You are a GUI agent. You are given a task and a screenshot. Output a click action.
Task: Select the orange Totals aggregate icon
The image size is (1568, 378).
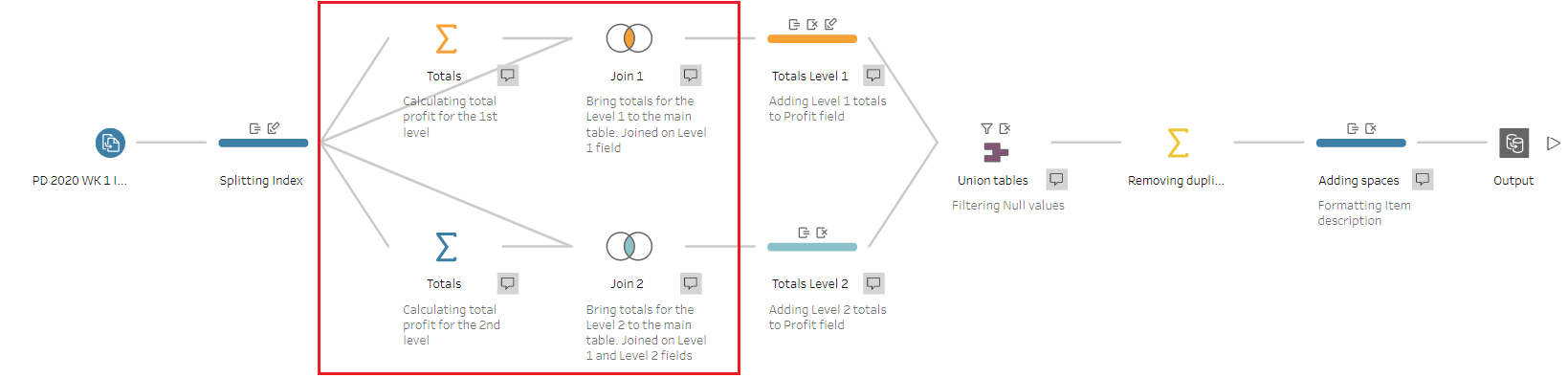446,38
